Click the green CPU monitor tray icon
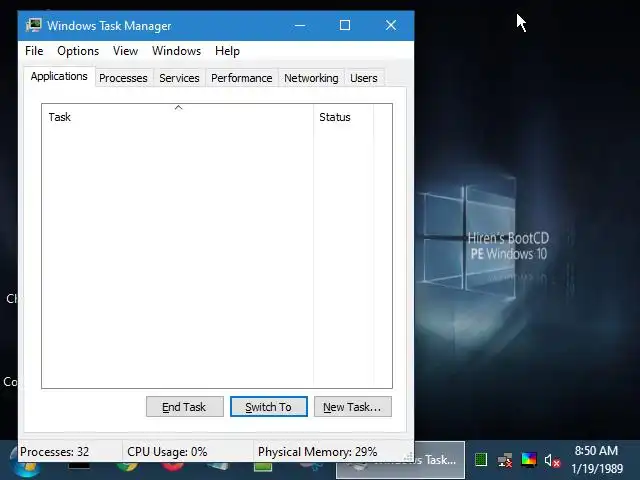The image size is (640, 480). (x=481, y=460)
